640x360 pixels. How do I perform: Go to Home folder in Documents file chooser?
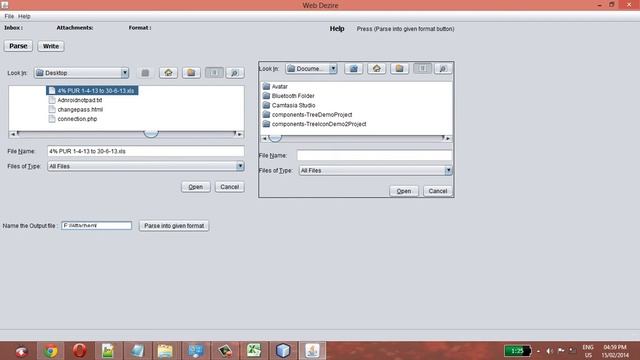pos(376,69)
